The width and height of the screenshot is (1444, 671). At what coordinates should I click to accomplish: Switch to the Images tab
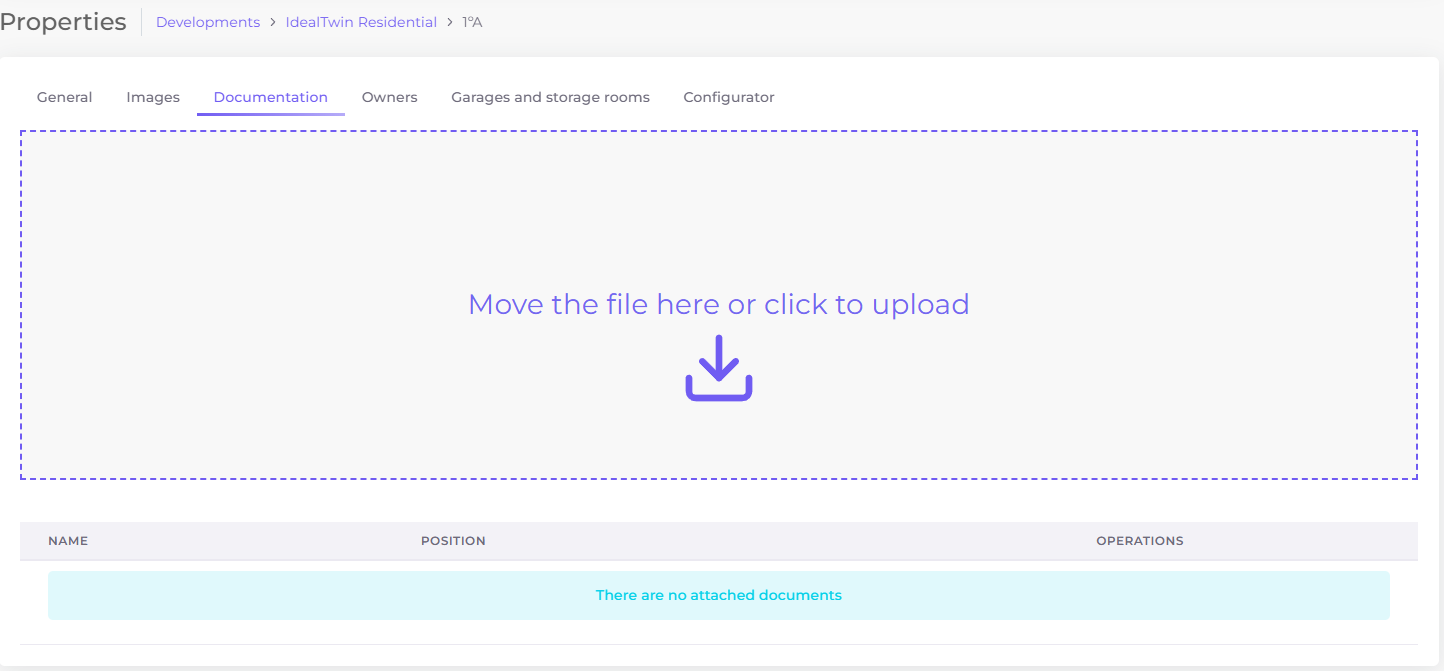click(153, 97)
